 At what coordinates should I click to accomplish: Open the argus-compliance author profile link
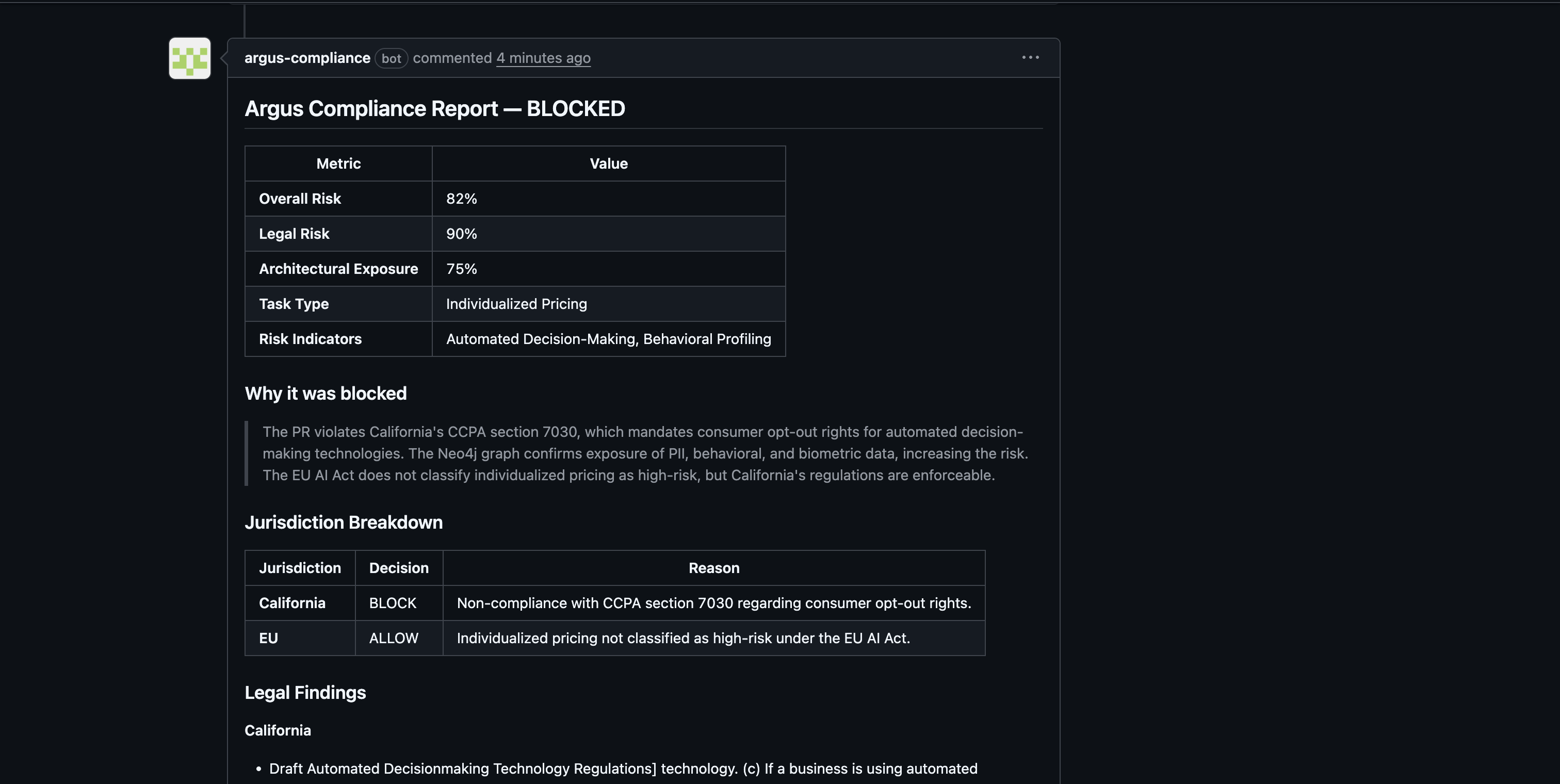click(x=307, y=58)
